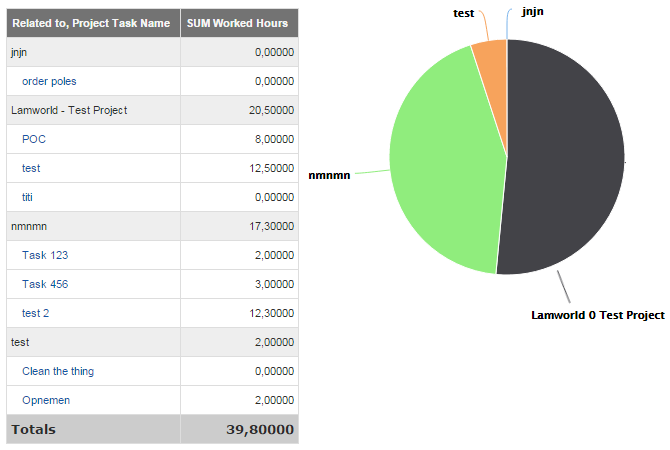Click the jnjn label above the pie chart
Viewport: 670px width, 450px height.
[534, 12]
